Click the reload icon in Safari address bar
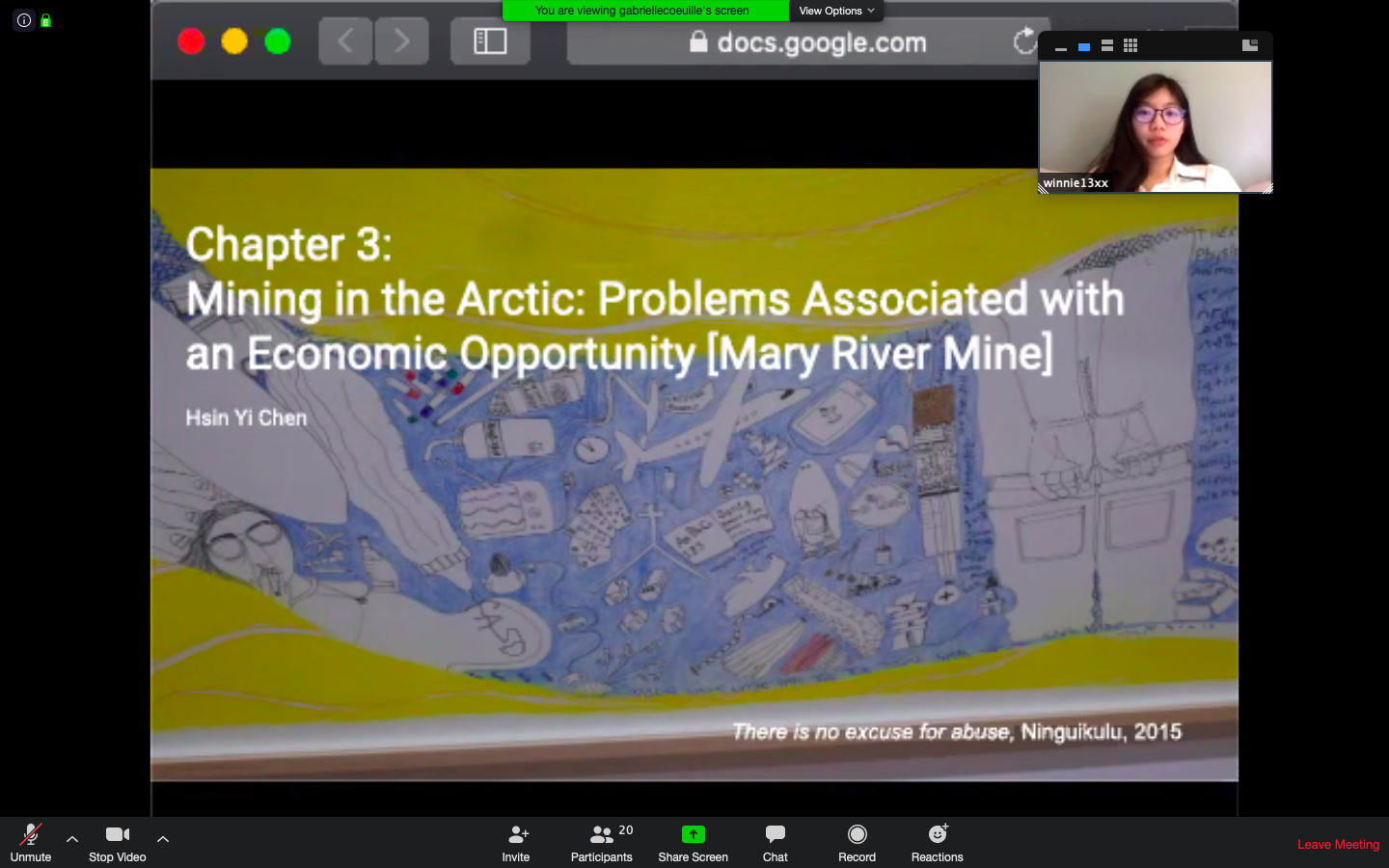This screenshot has height=868, width=1389. (x=1024, y=41)
